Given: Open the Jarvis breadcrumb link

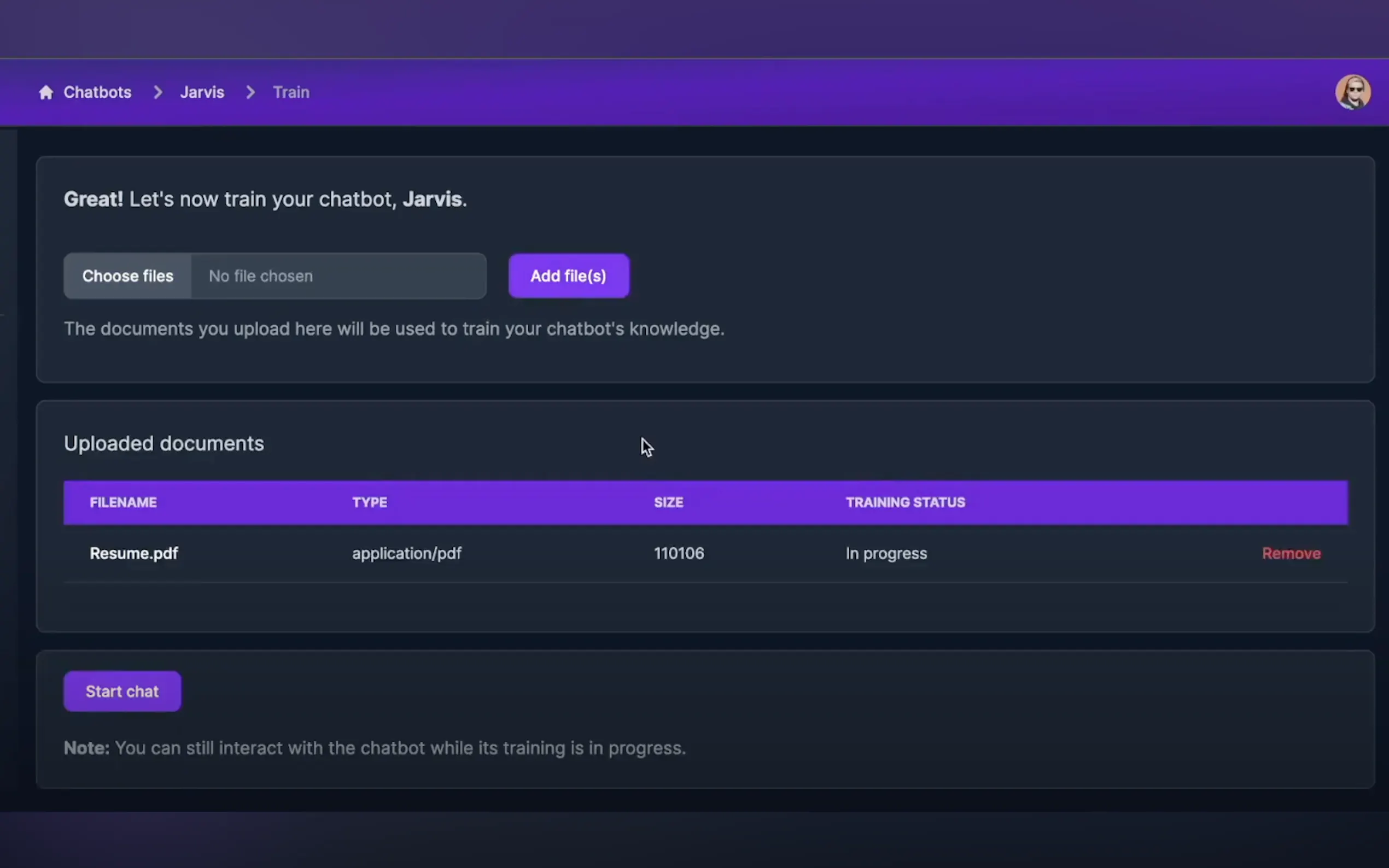Looking at the screenshot, I should point(202,92).
